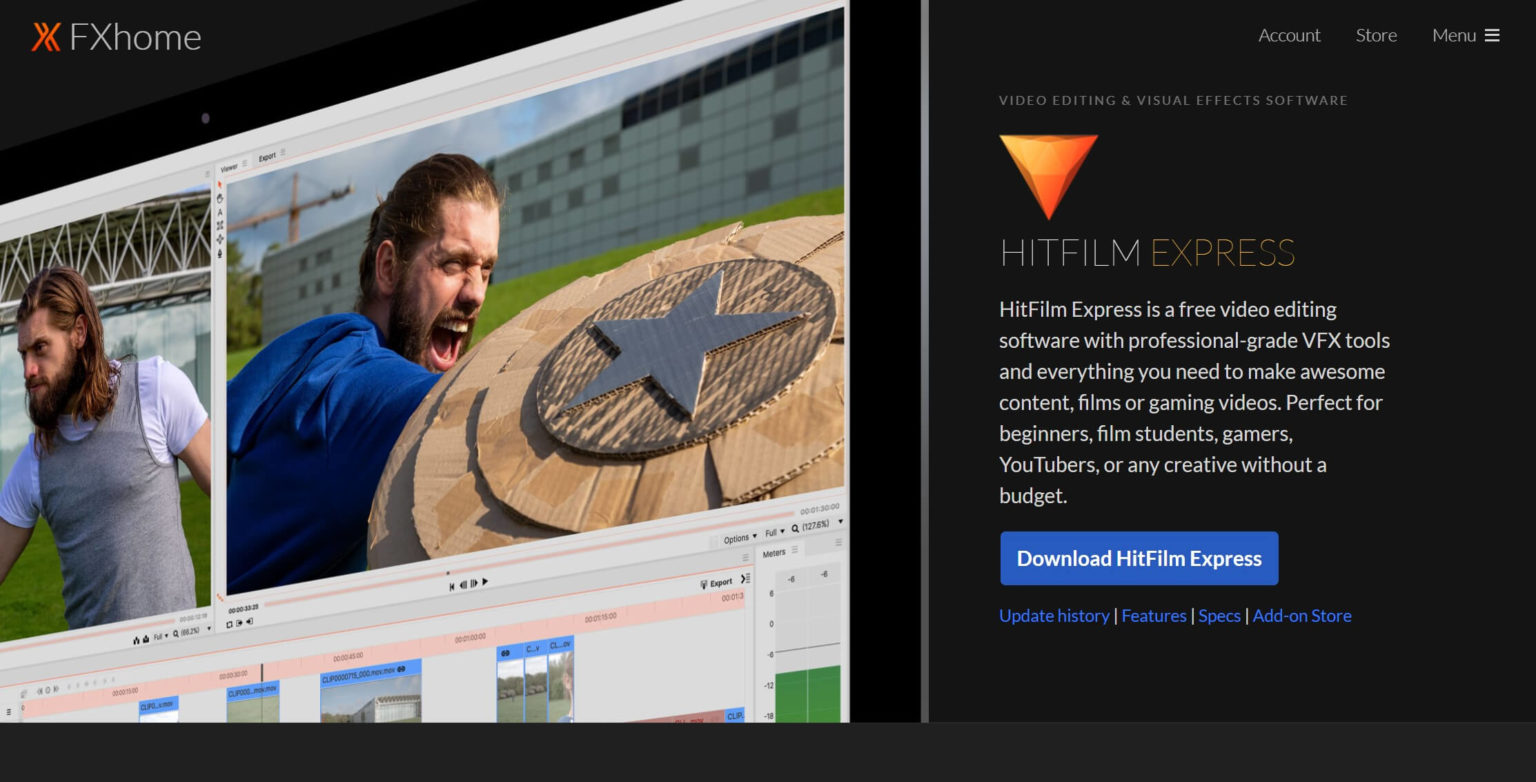Open the viewer Options dropdown
This screenshot has width=1536, height=782.
point(739,538)
